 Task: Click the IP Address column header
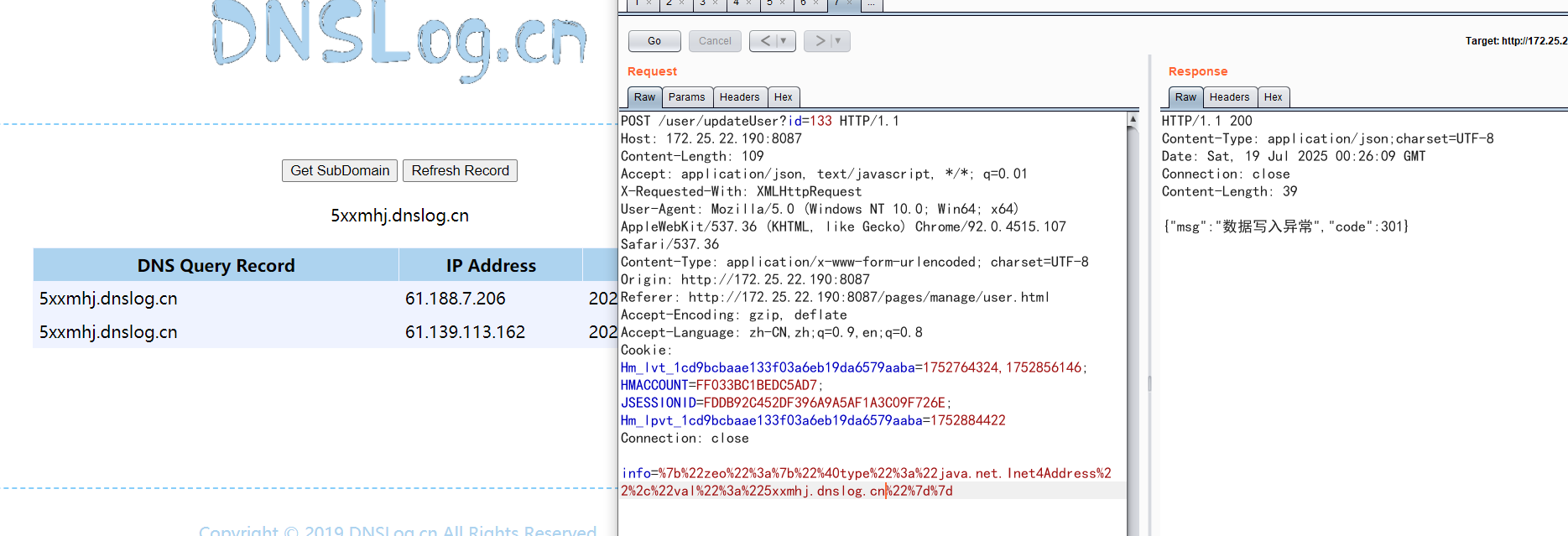tap(491, 265)
